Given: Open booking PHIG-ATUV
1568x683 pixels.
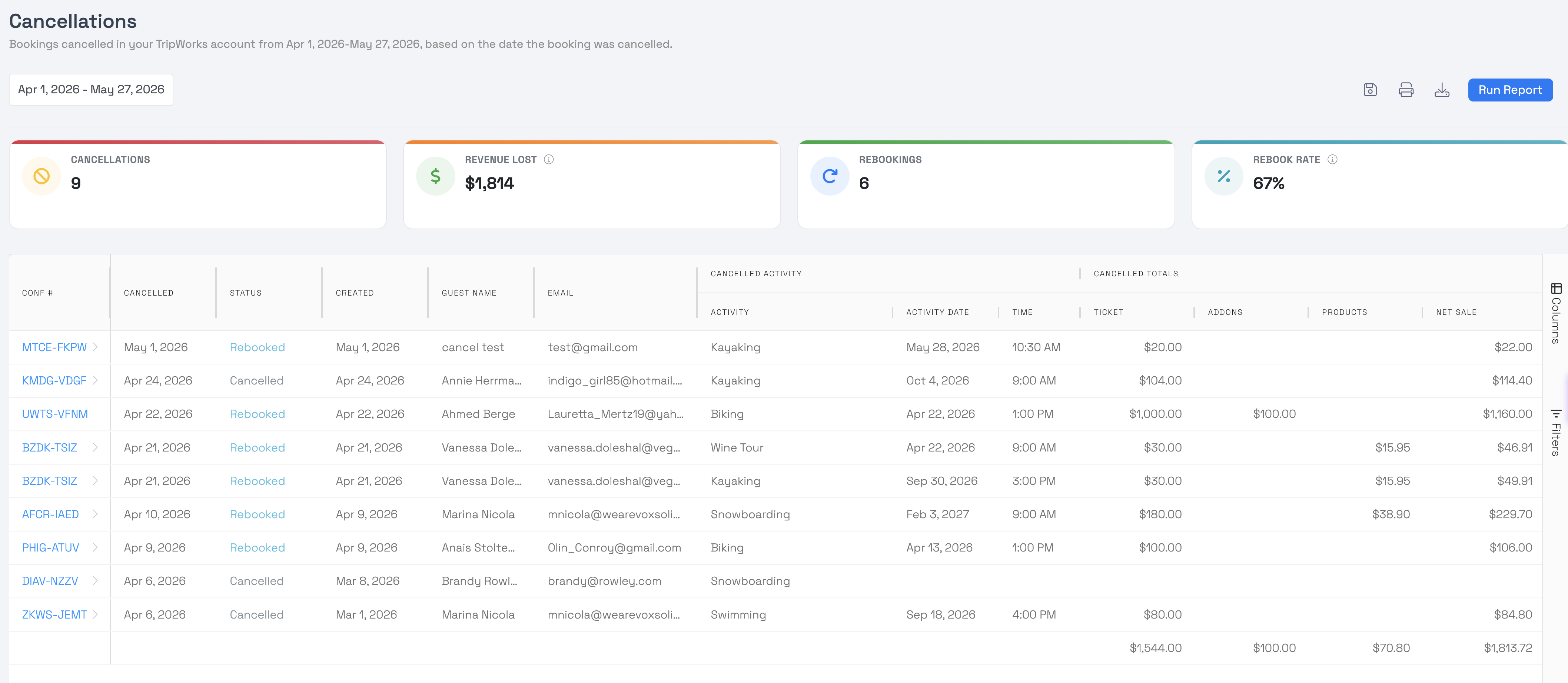Looking at the screenshot, I should click(50, 548).
